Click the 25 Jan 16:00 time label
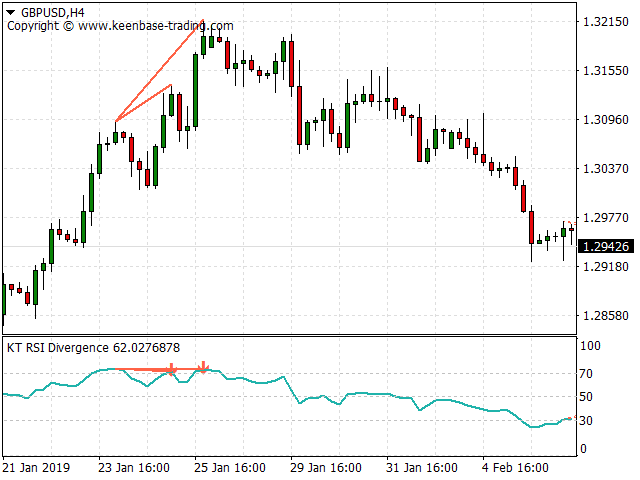The width and height of the screenshot is (640, 480). click(x=230, y=467)
